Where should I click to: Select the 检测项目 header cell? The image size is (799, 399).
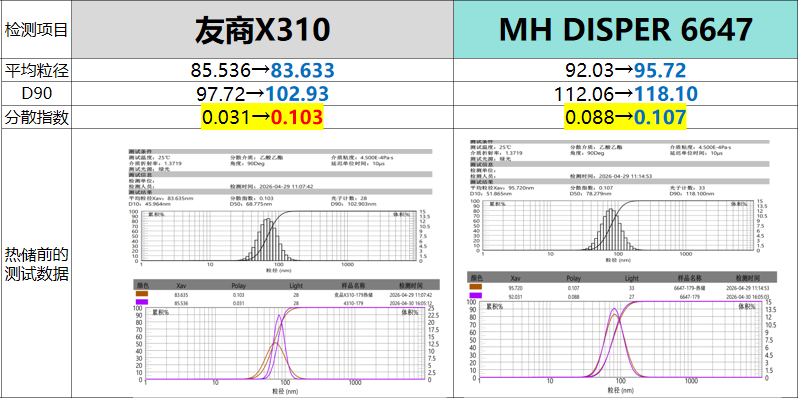point(36,30)
